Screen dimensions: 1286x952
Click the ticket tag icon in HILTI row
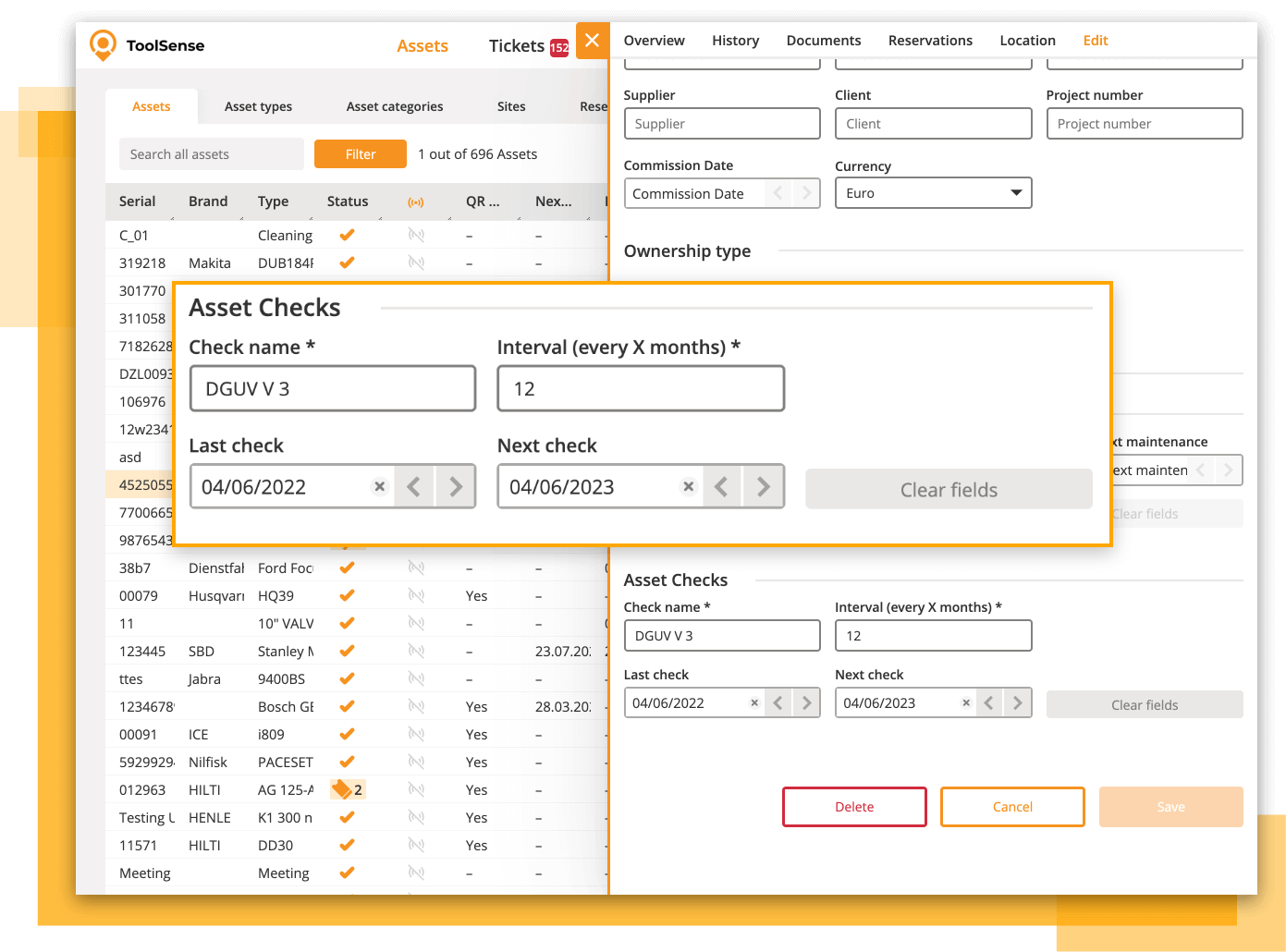342,789
